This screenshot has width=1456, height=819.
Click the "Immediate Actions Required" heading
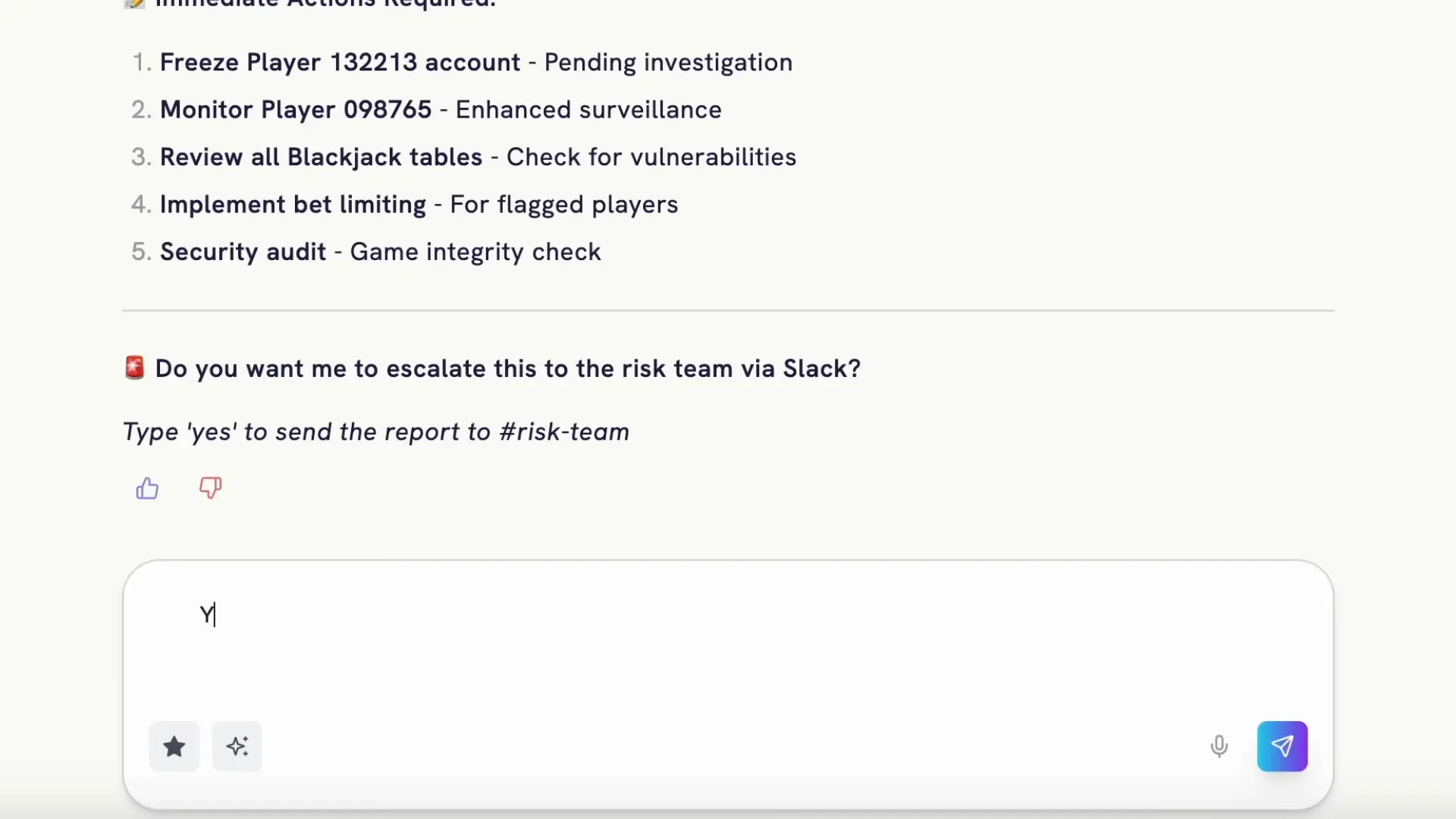click(326, 4)
